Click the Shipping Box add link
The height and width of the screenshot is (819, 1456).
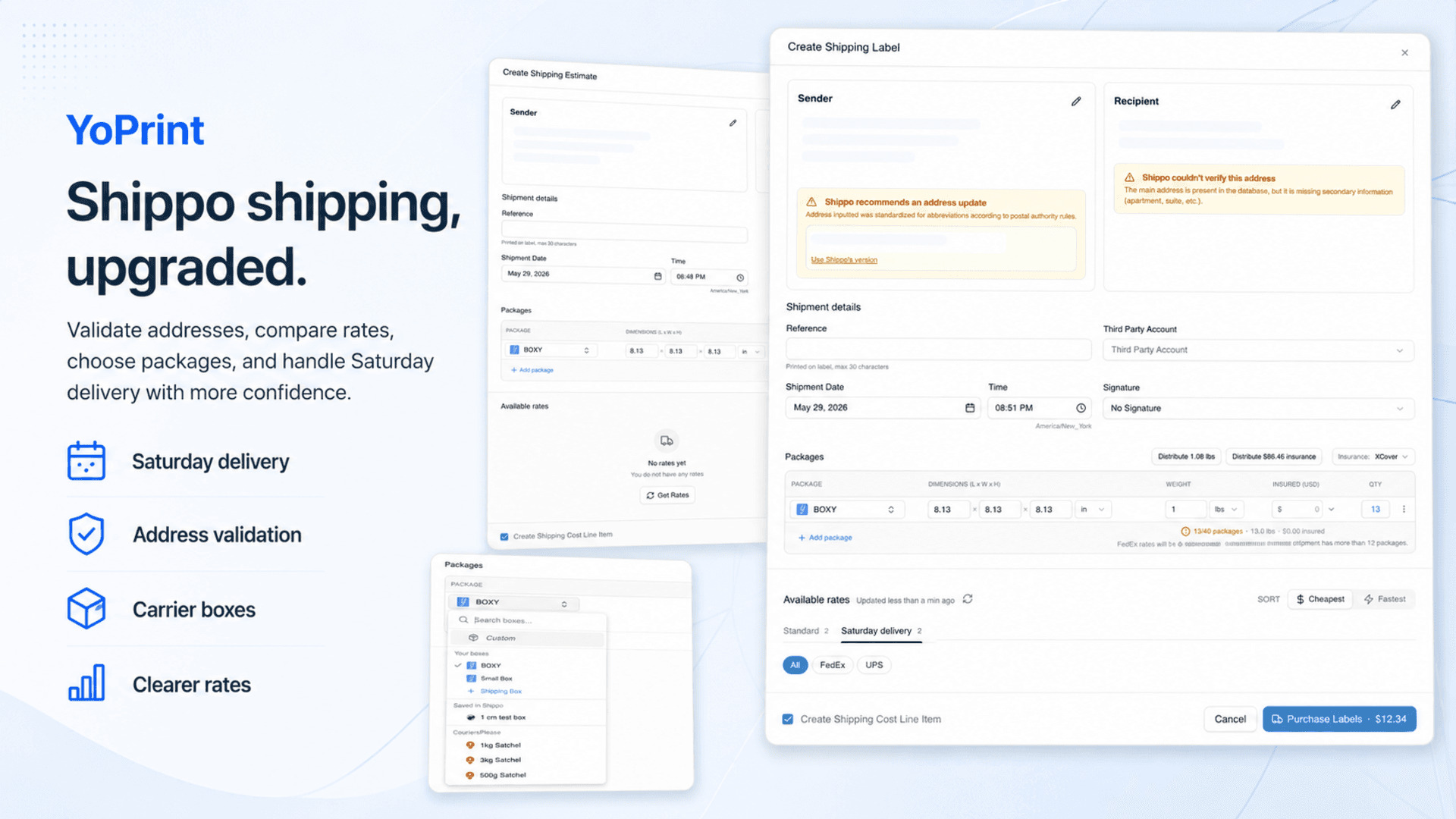[495, 692]
